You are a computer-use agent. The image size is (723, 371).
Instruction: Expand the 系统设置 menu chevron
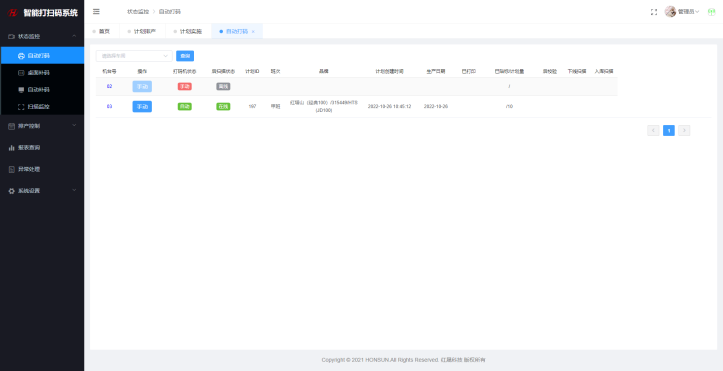click(x=74, y=190)
